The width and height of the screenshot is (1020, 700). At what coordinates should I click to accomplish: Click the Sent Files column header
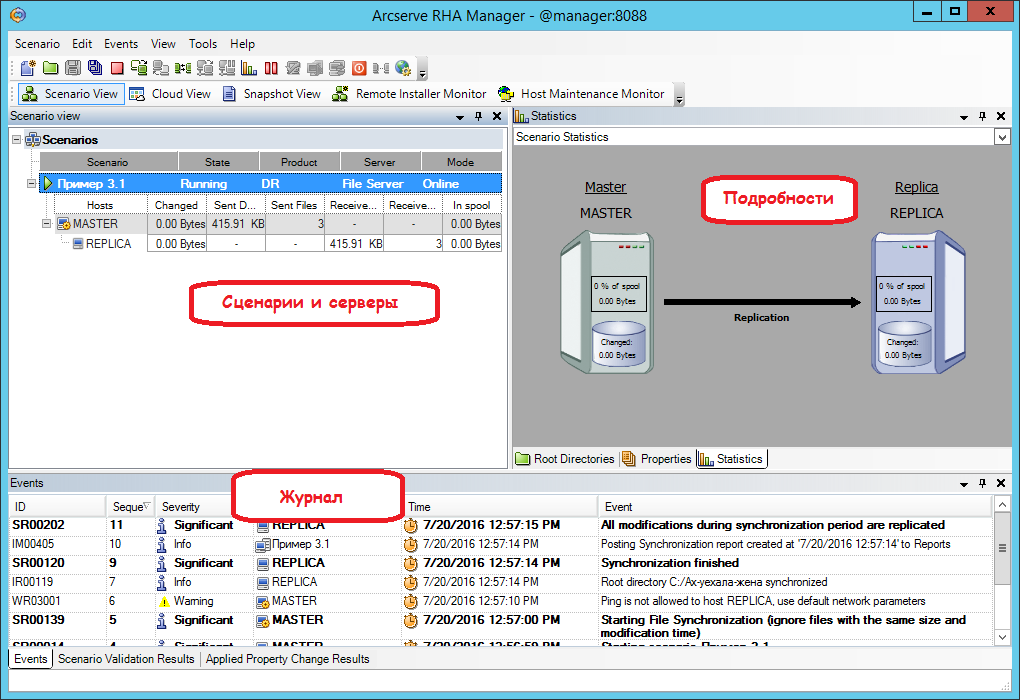tap(294, 205)
